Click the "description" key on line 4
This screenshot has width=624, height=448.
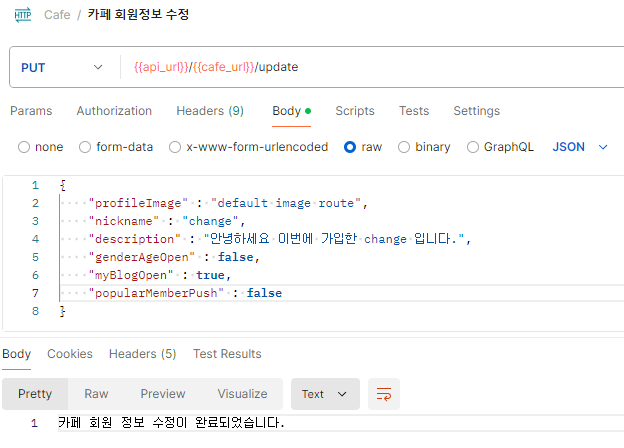[x=135, y=239]
